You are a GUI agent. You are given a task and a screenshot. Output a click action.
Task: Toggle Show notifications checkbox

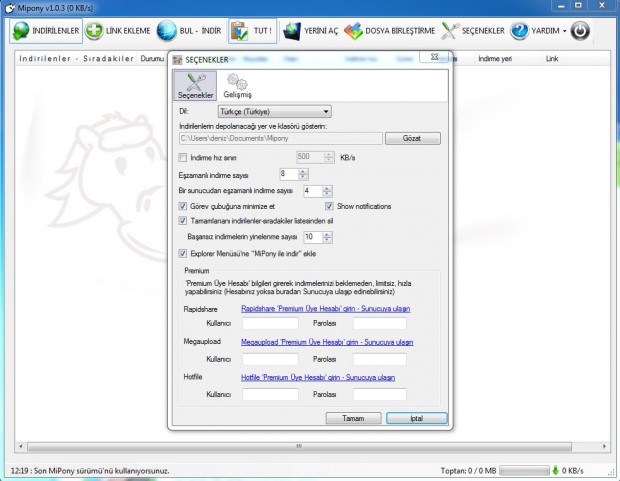pyautogui.click(x=329, y=206)
